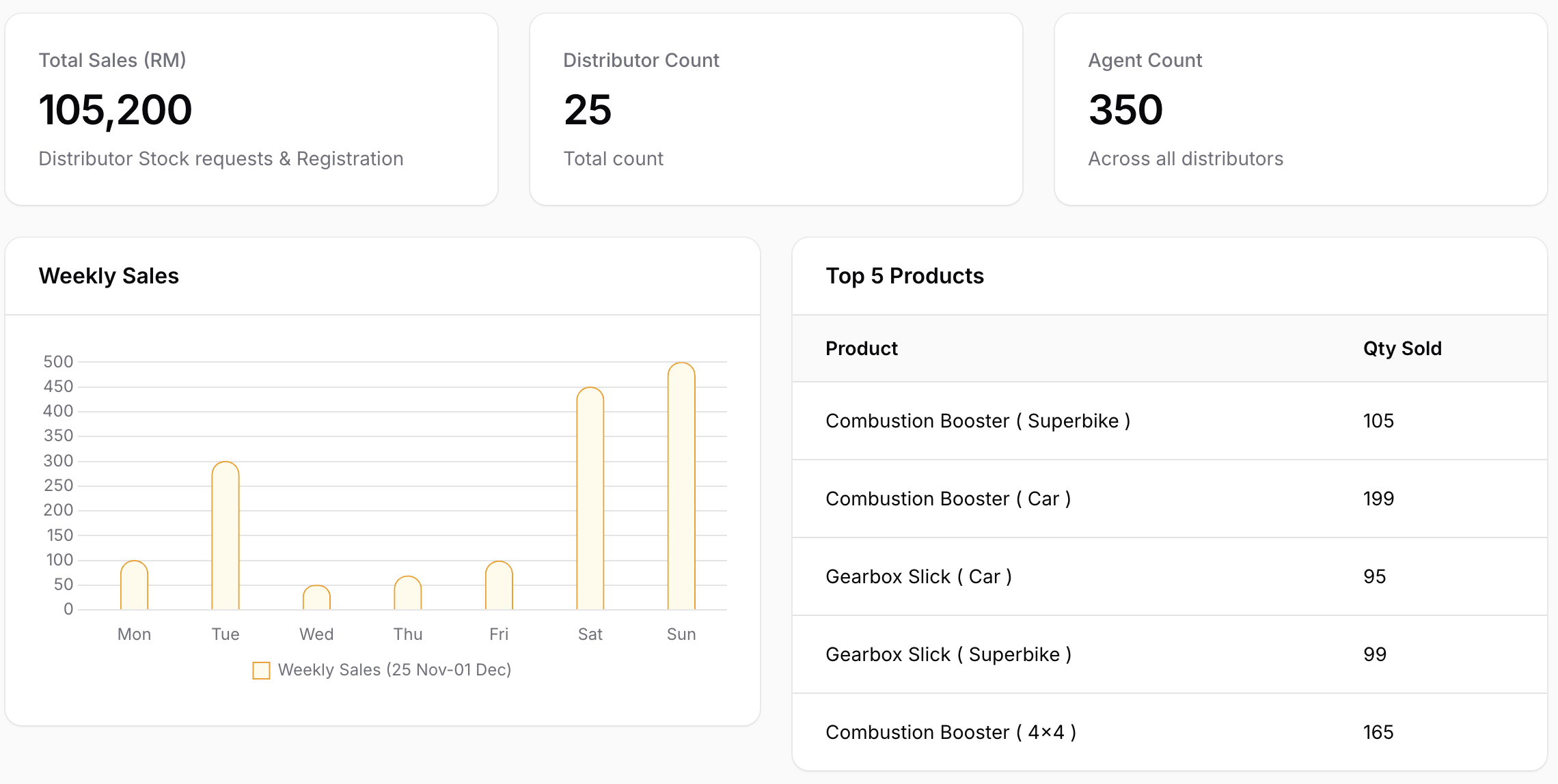
Task: Toggle the Weekly Sales legend color box
Action: [261, 670]
